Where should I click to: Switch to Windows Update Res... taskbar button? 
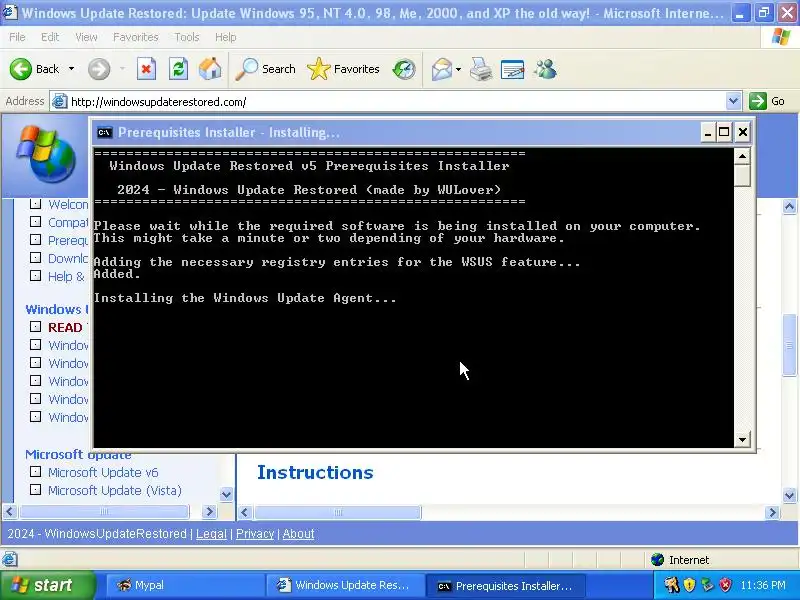[345, 586]
